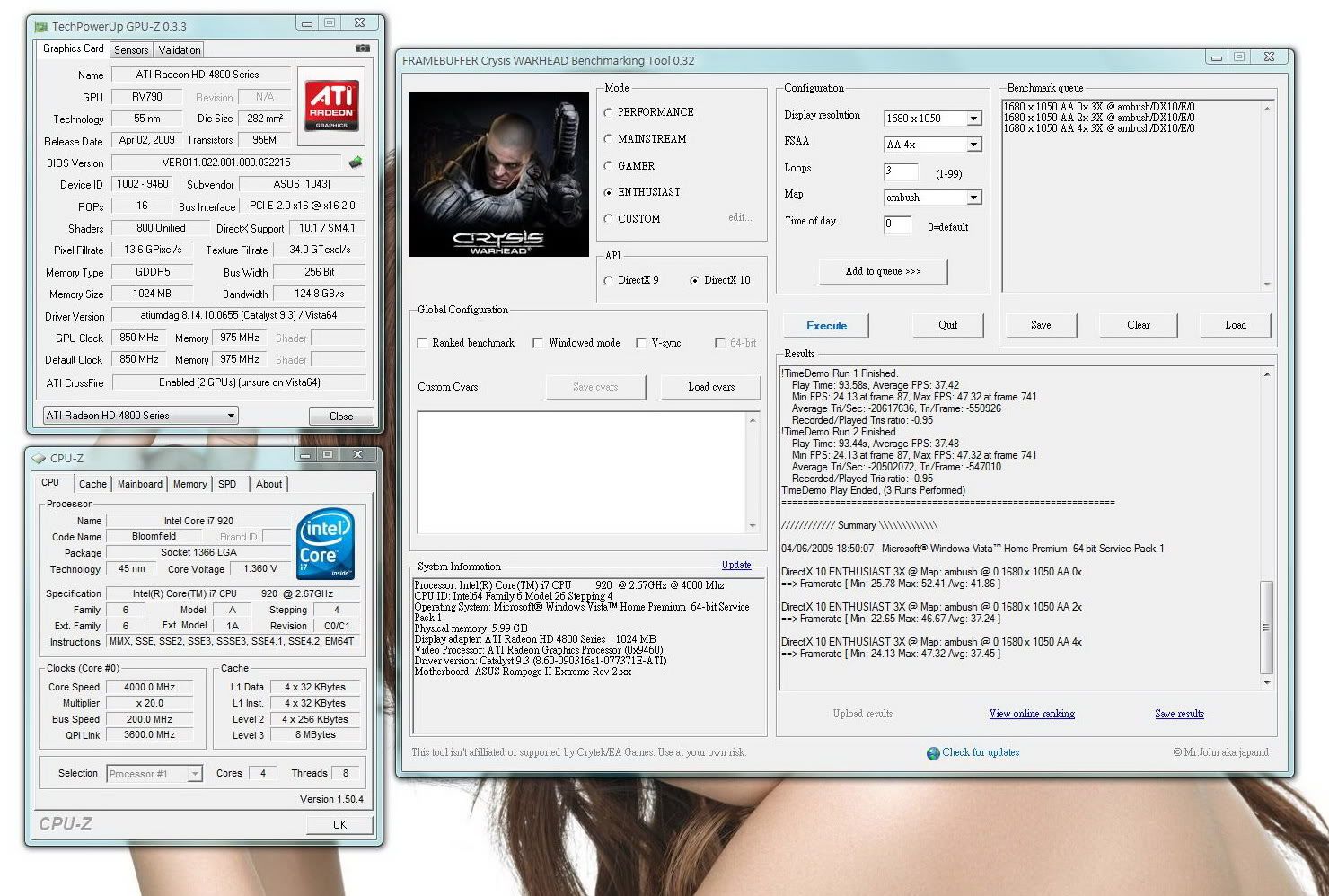This screenshot has width=1329, height=896.
Task: Open the GPU selection dropdown in GPU-Z
Action: pyautogui.click(x=141, y=416)
